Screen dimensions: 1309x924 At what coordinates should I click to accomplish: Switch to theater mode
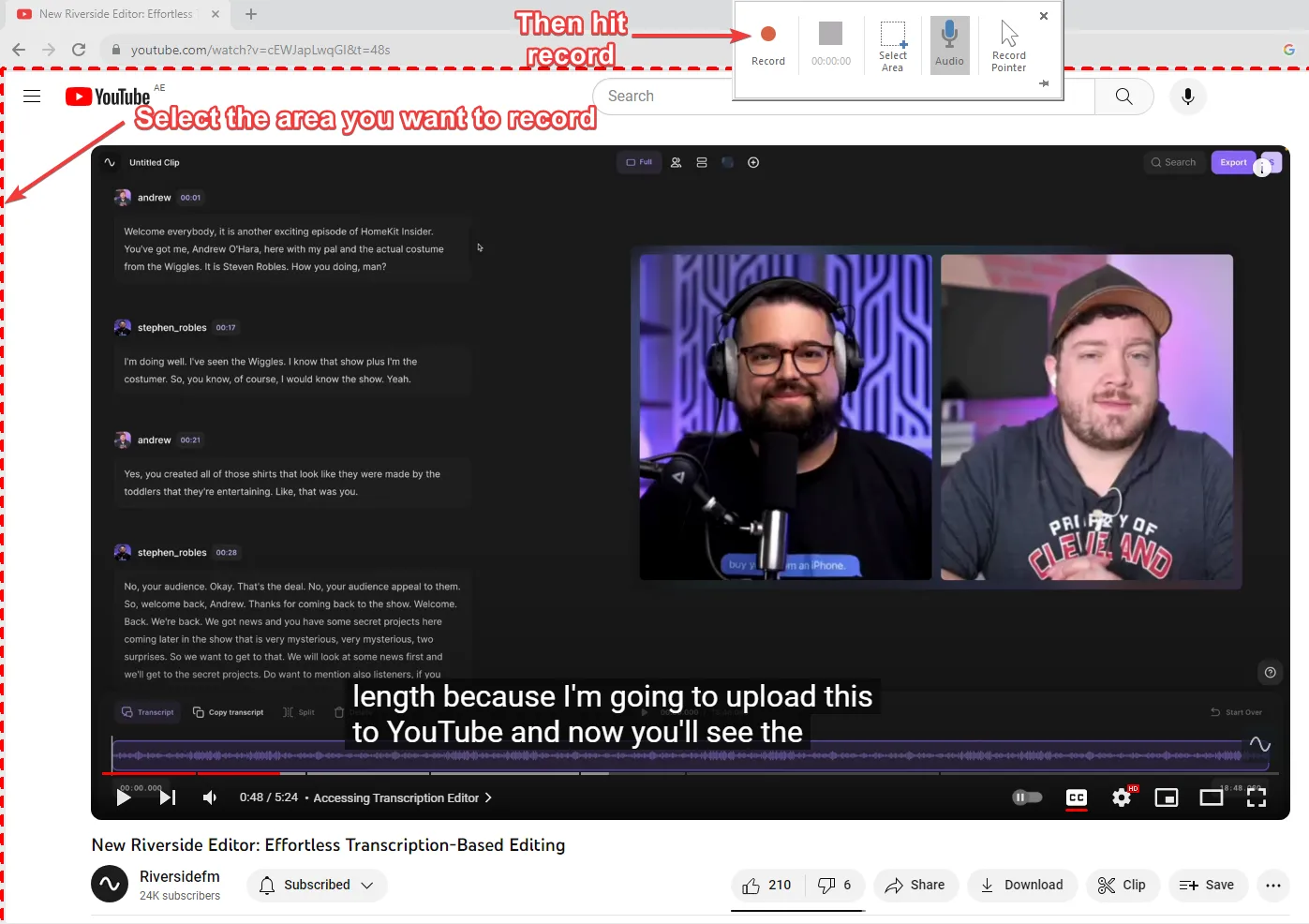tap(1212, 797)
